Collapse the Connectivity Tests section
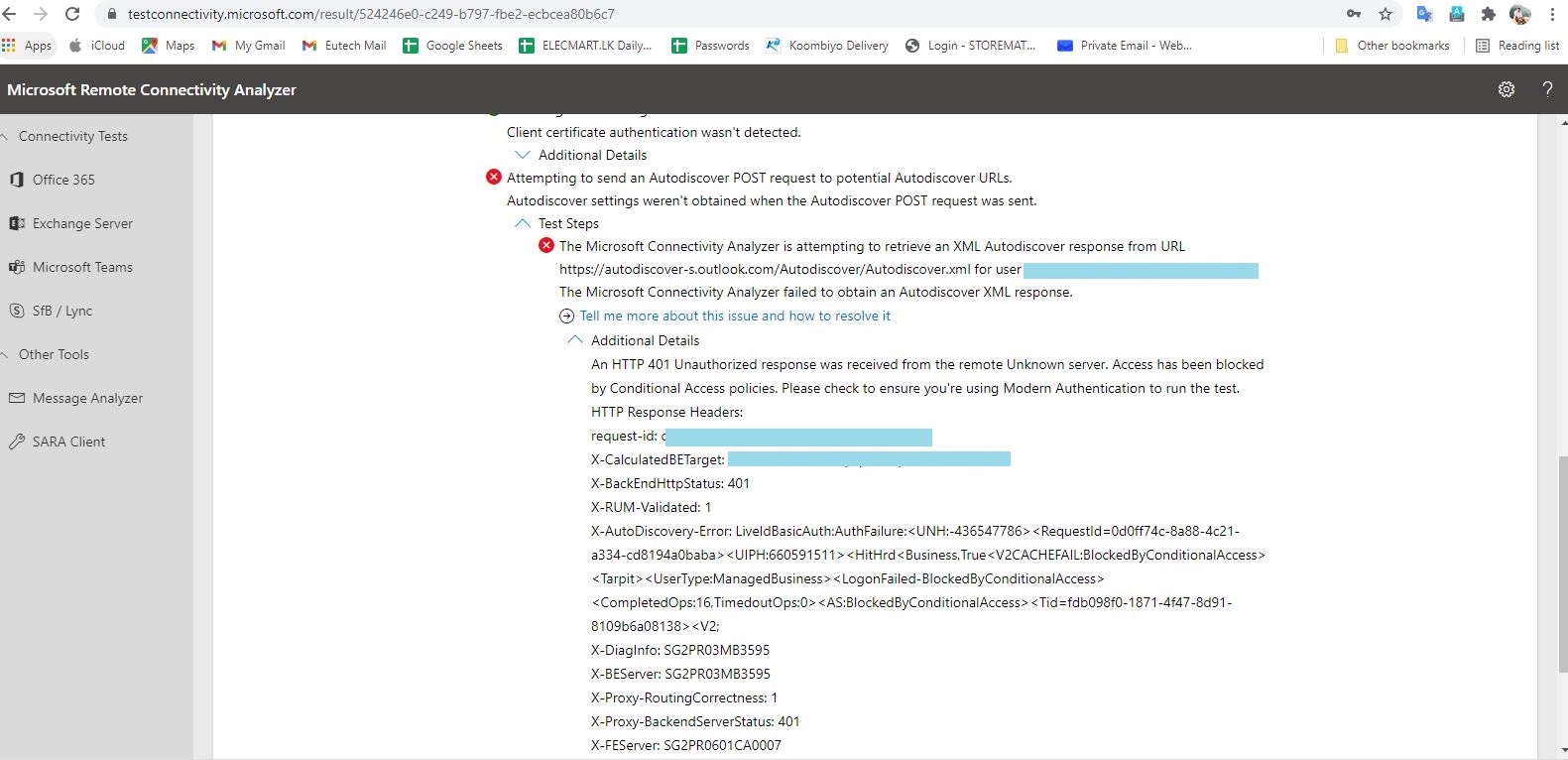This screenshot has height=760, width=1568. point(6,136)
